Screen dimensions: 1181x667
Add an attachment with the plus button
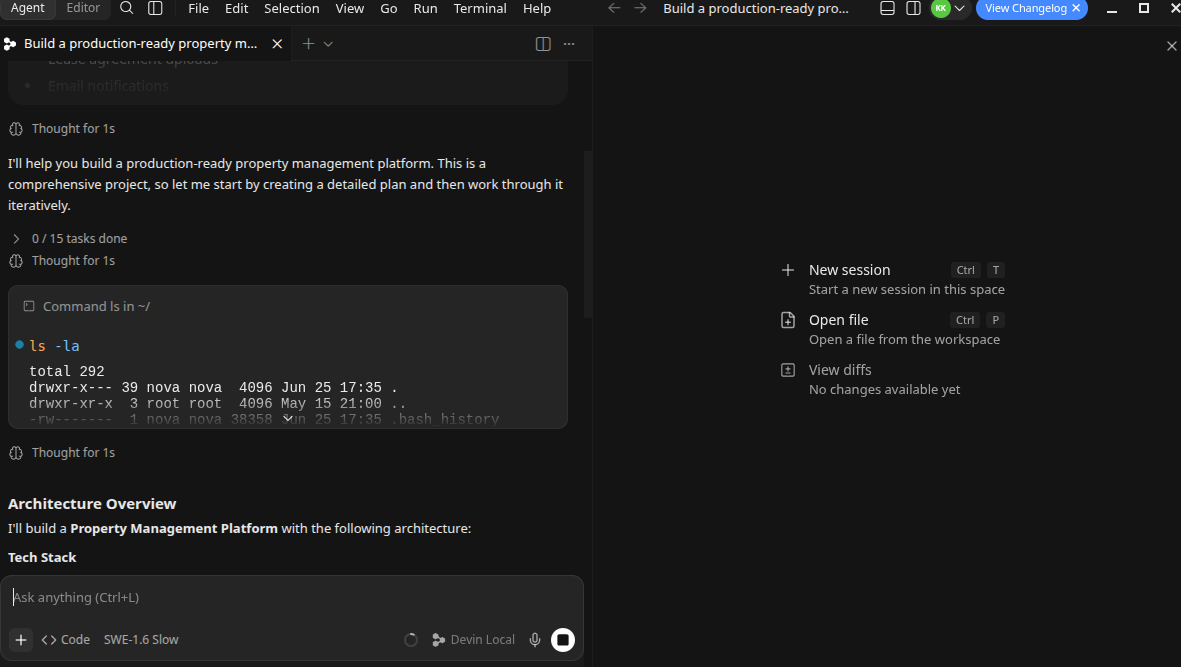pos(21,640)
